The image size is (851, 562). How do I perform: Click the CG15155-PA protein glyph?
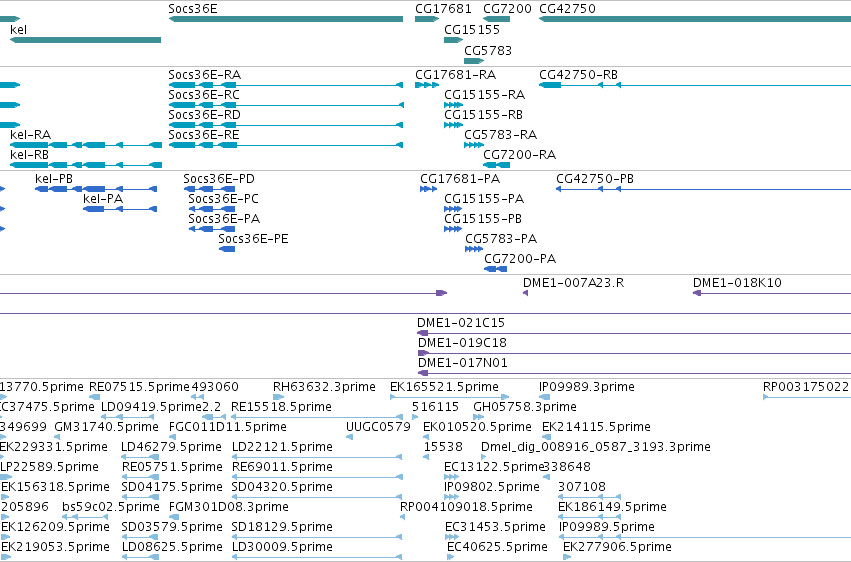coord(453,209)
